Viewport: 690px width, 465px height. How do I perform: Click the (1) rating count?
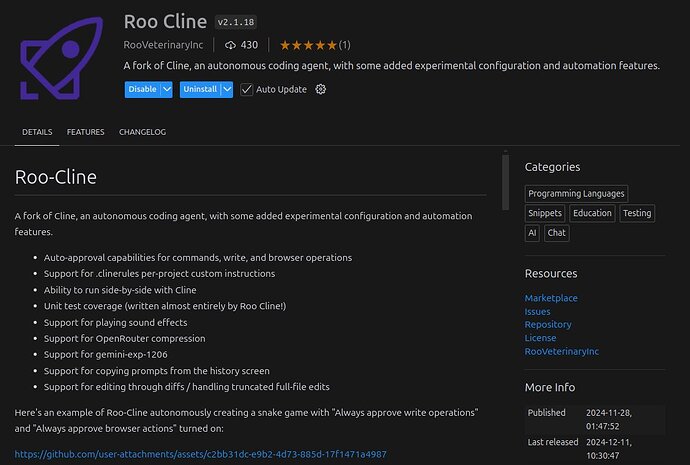point(345,45)
